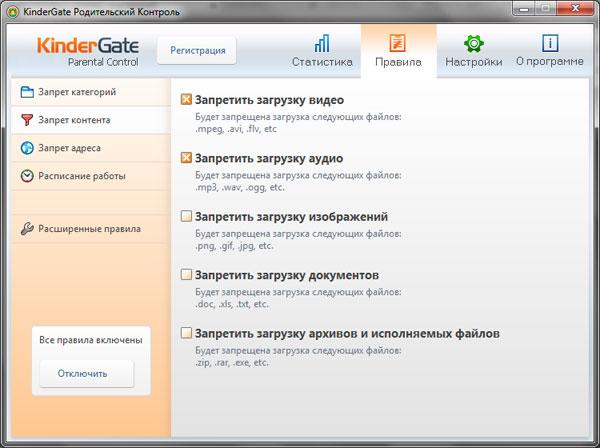Enable Запретить загрузку изображений checkbox

(186, 216)
